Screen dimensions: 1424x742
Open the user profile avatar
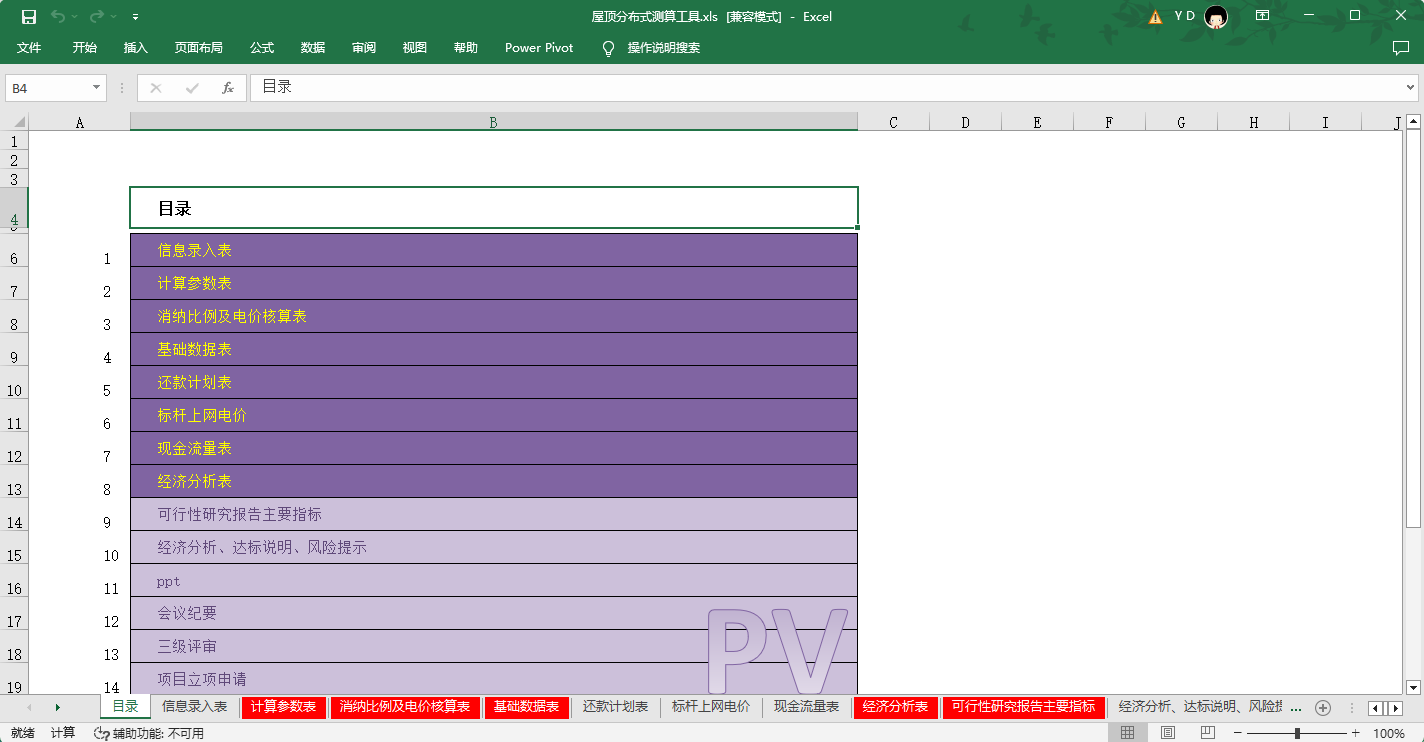point(1216,16)
